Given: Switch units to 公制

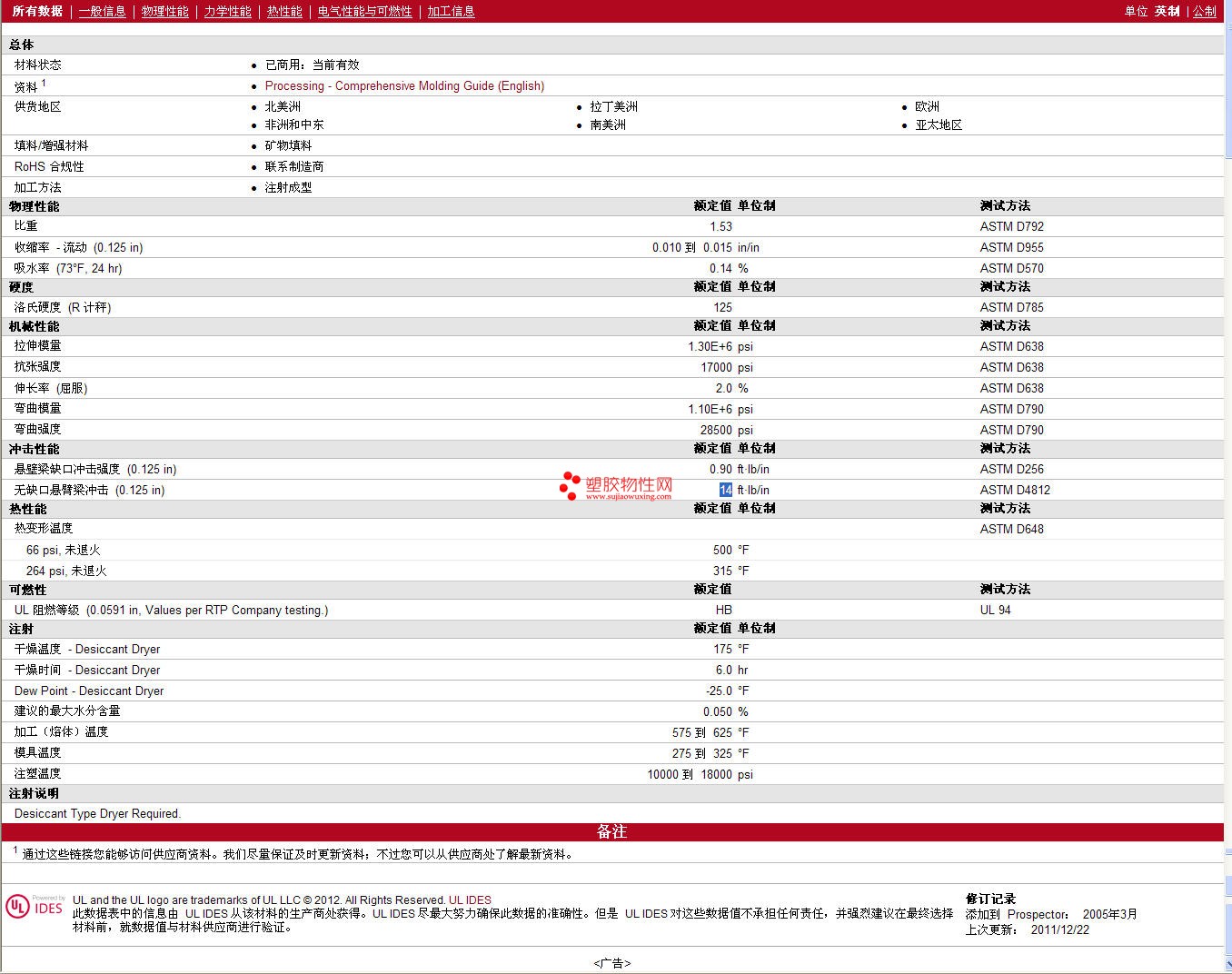Looking at the screenshot, I should (1204, 11).
